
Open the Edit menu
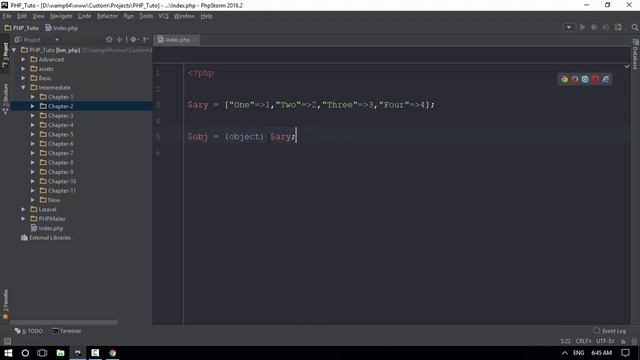(22, 16)
